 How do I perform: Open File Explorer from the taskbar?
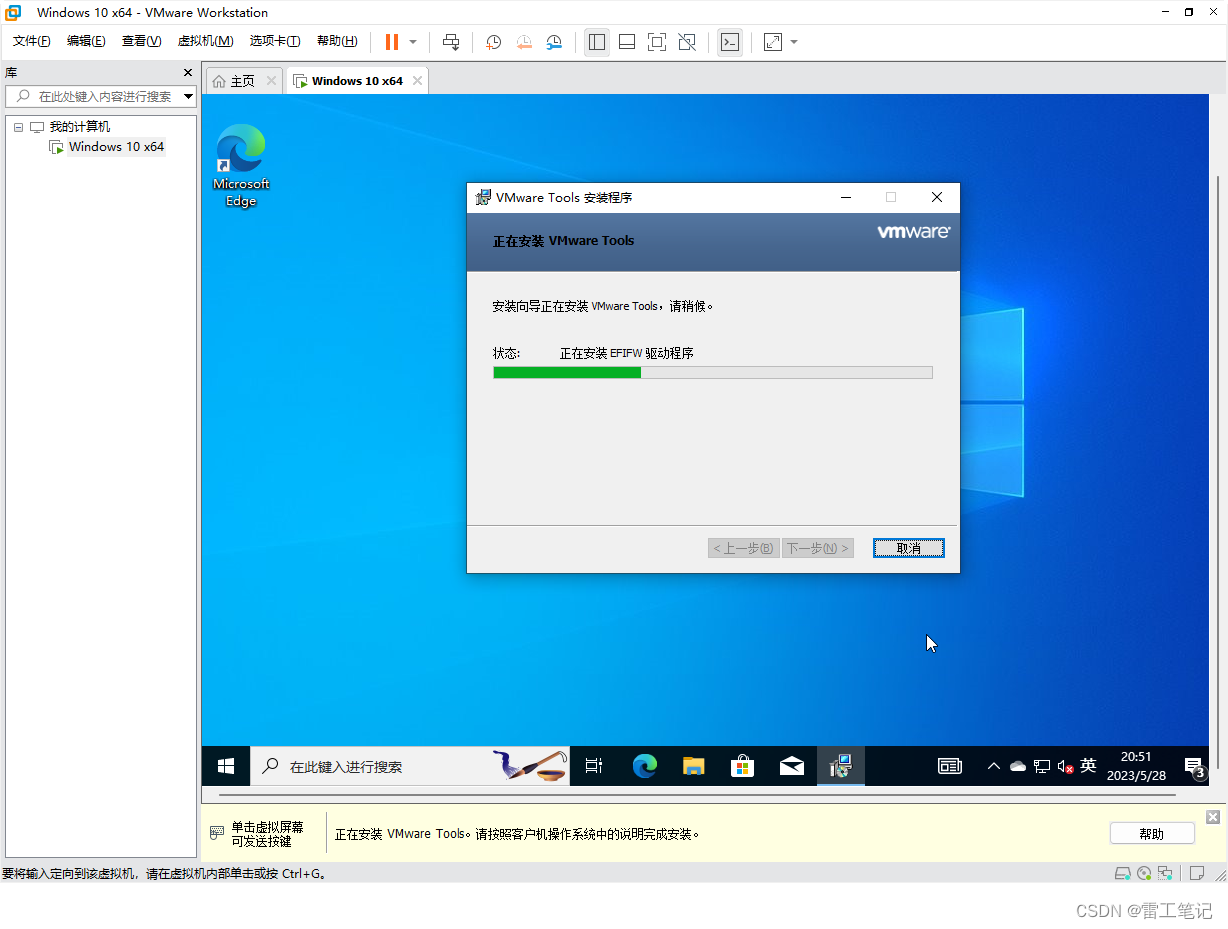click(694, 766)
